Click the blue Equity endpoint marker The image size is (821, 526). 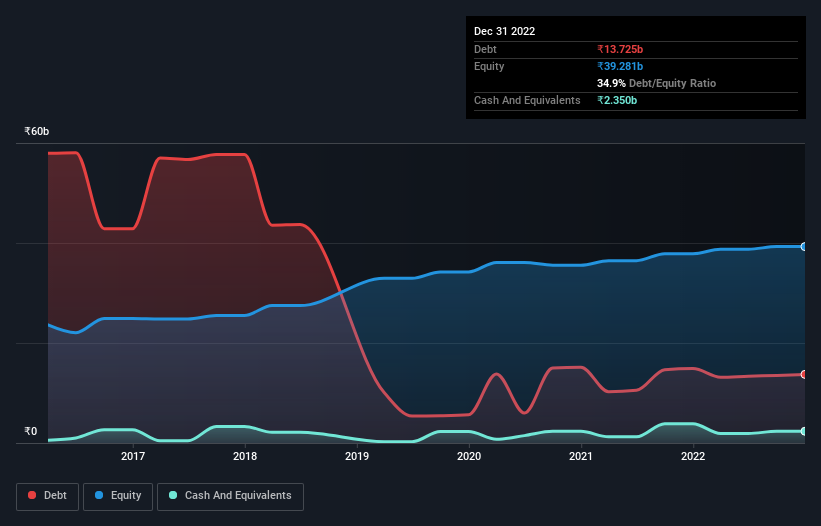click(804, 247)
